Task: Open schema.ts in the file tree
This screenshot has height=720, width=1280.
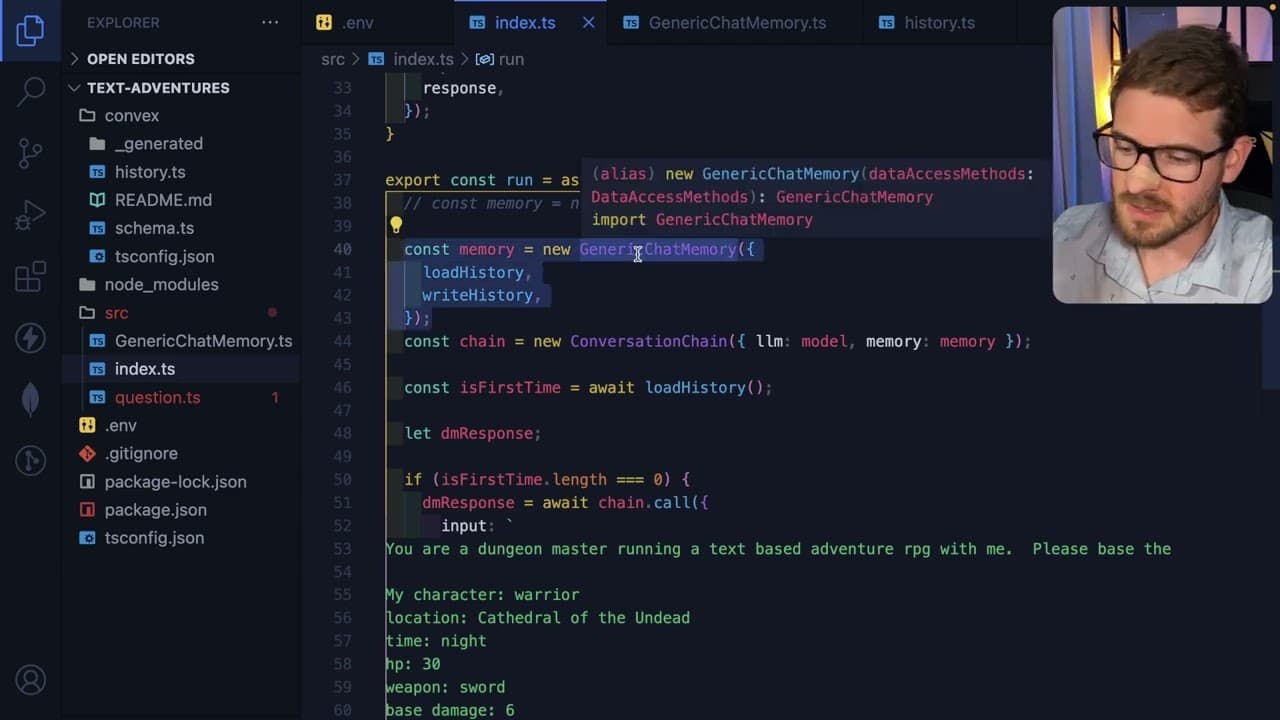Action: 154,228
